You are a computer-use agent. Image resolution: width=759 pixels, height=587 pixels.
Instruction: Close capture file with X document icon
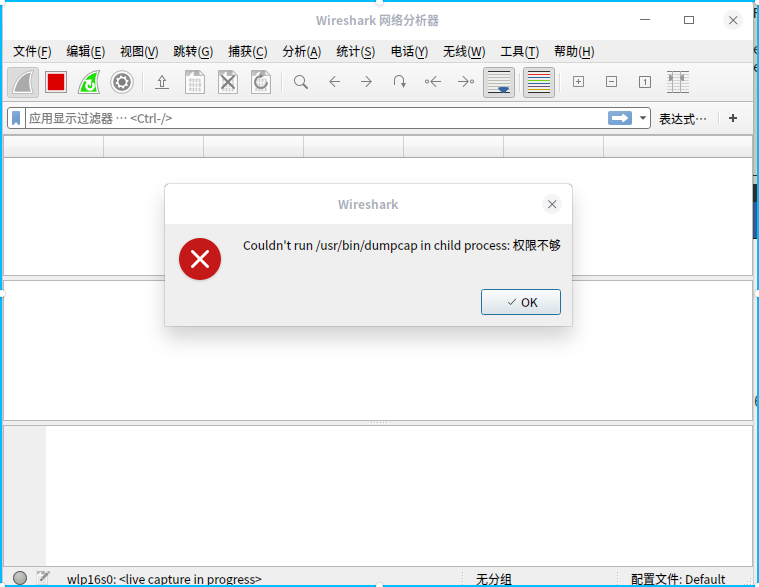coord(228,82)
